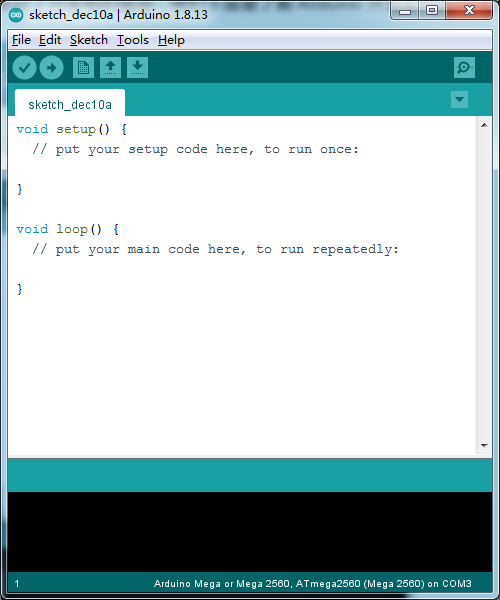Save the sketch using the down-arrow icon
Image resolution: width=500 pixels, height=600 pixels.
pos(137,68)
